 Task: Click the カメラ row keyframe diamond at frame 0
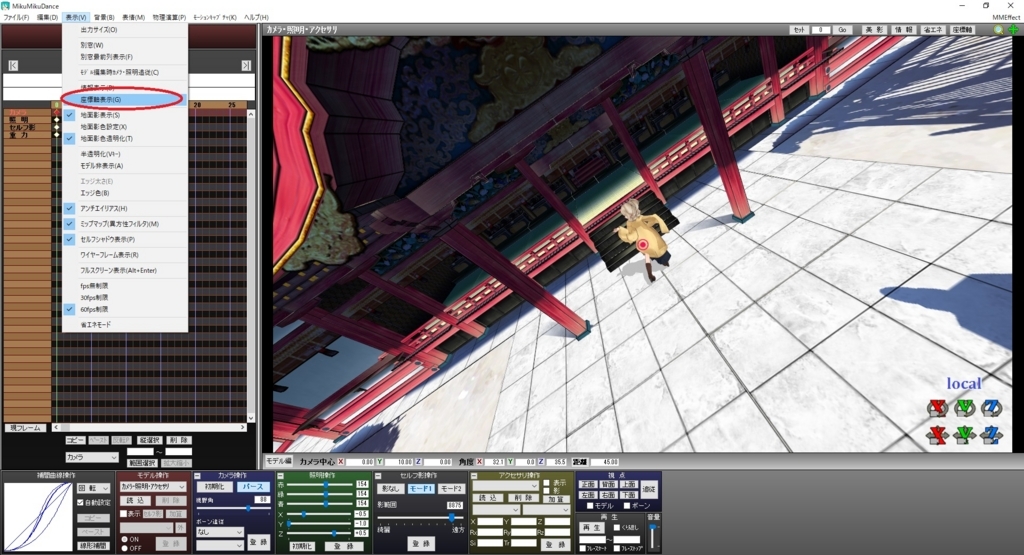tap(57, 113)
